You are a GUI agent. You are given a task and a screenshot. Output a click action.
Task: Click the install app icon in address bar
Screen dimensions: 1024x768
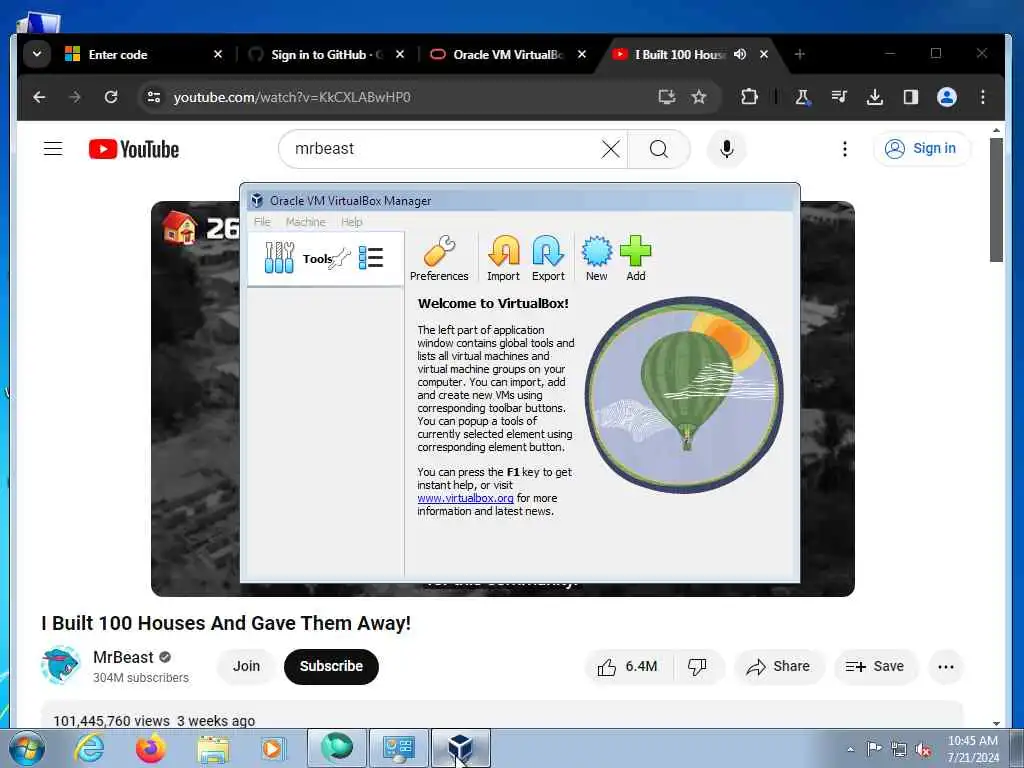(666, 97)
